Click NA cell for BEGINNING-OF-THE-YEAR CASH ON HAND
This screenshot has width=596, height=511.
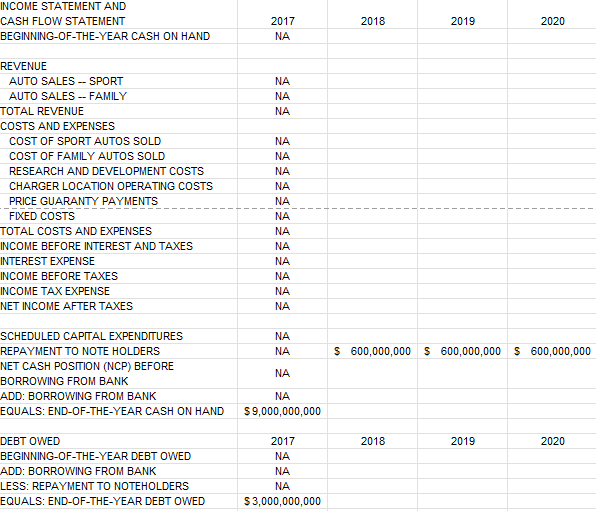(282, 36)
